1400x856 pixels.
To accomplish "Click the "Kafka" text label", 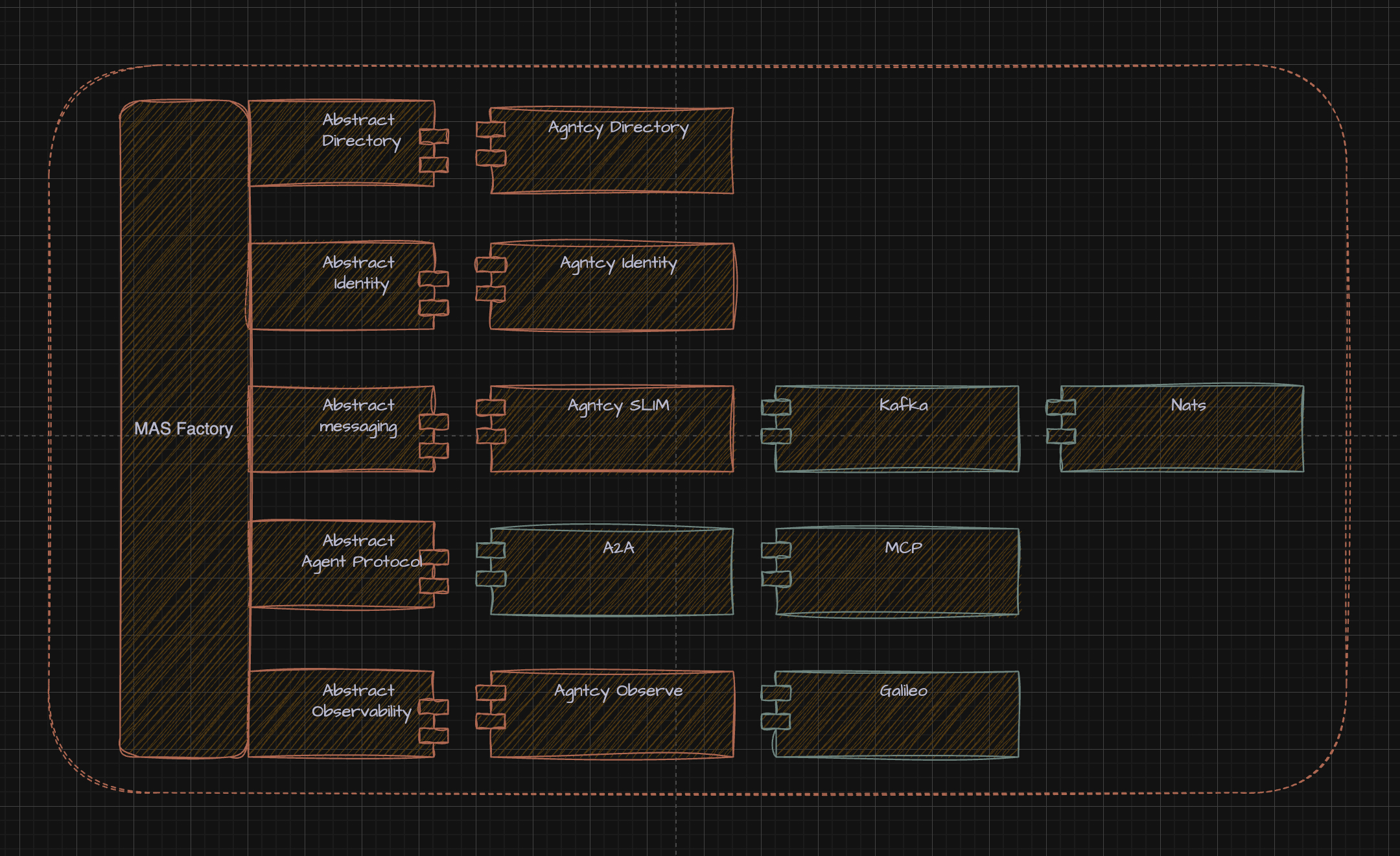I will click(x=904, y=405).
